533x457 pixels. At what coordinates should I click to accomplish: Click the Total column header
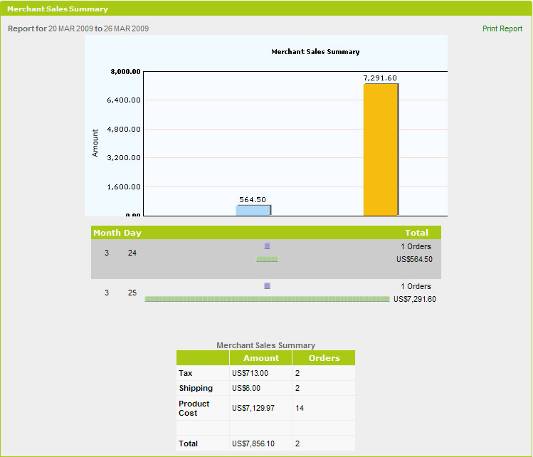click(416, 233)
